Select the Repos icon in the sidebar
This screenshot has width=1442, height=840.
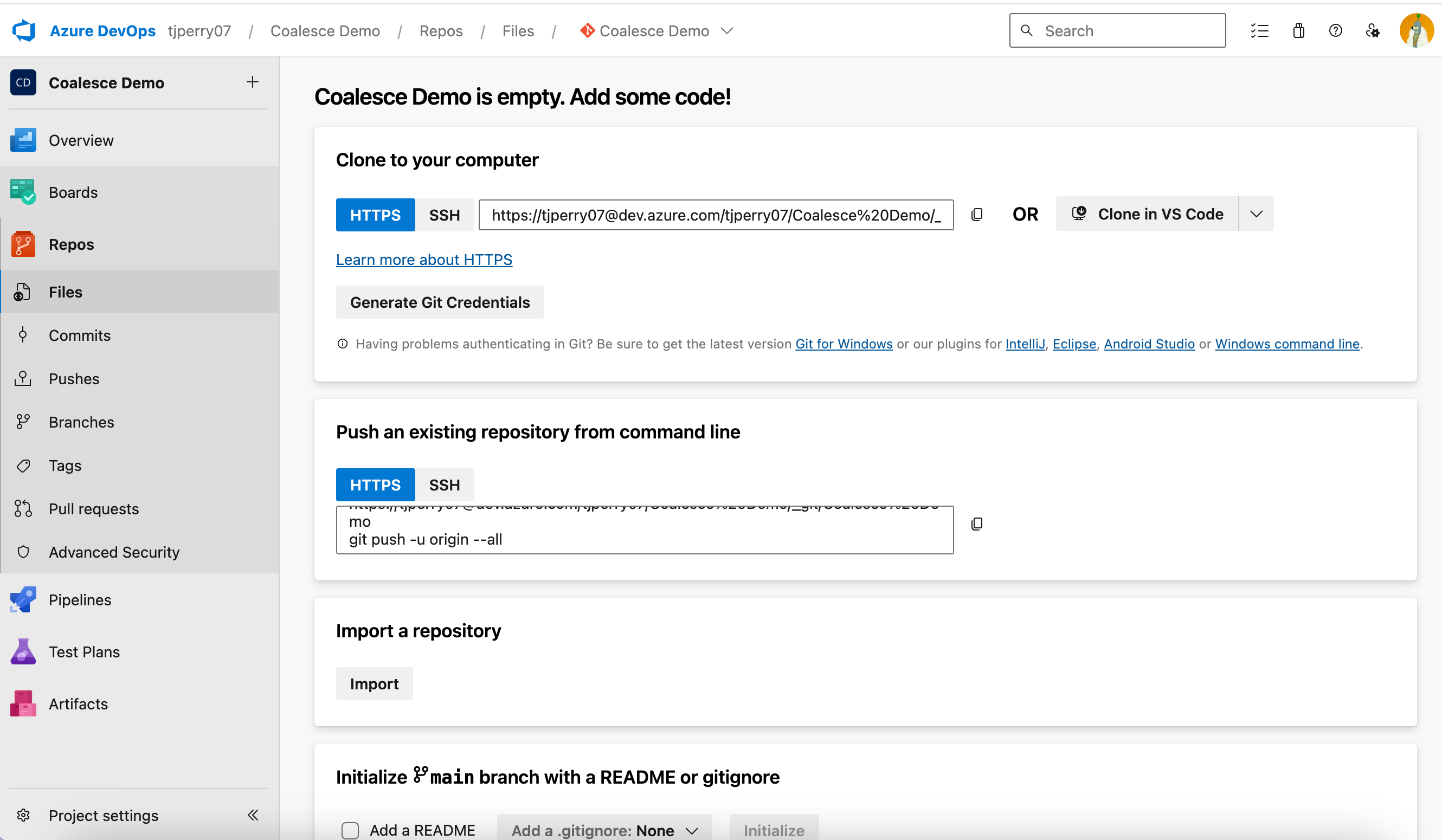point(23,244)
